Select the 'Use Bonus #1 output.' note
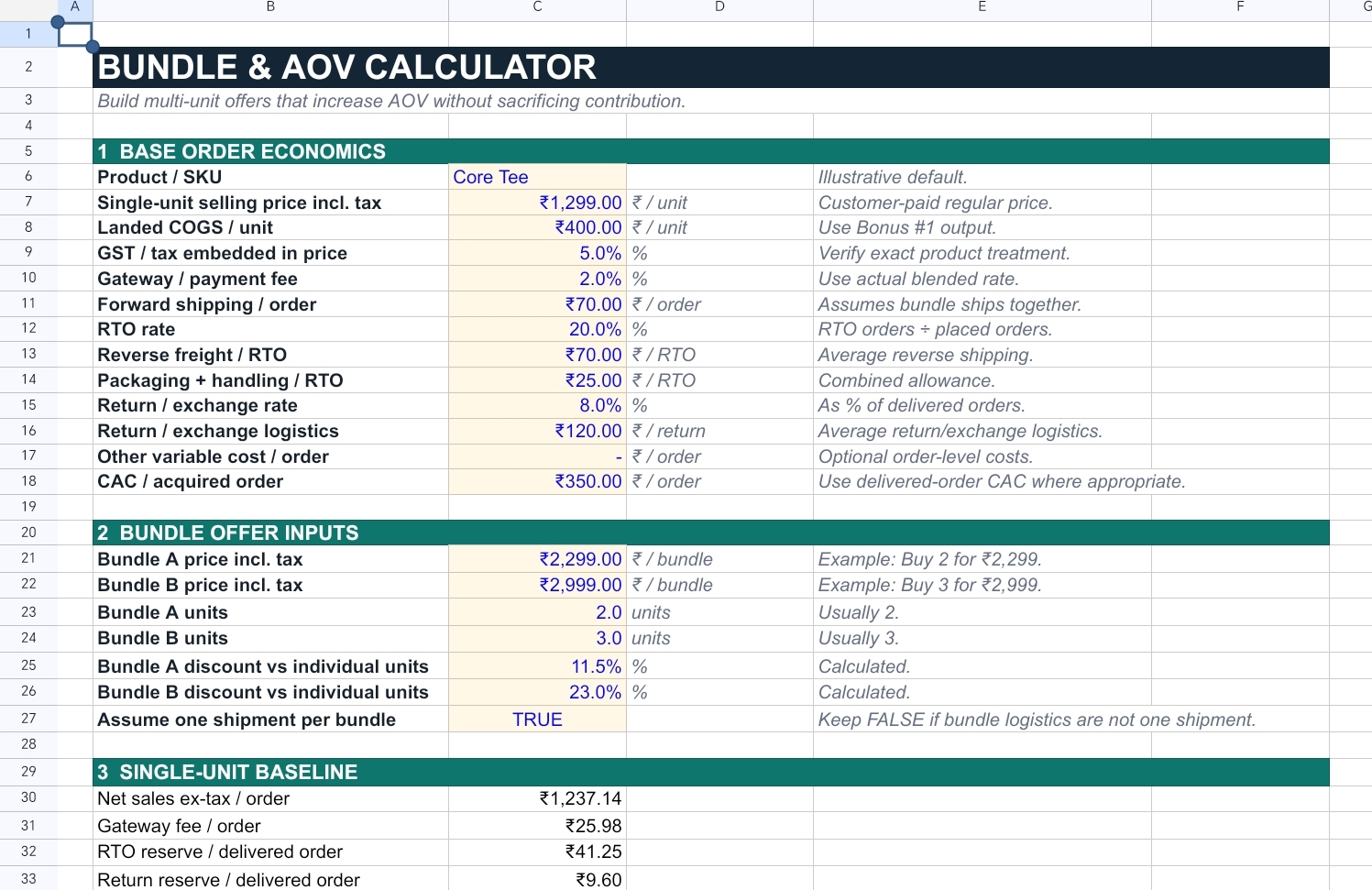Viewport: 1372px width, 890px height. tap(906, 227)
